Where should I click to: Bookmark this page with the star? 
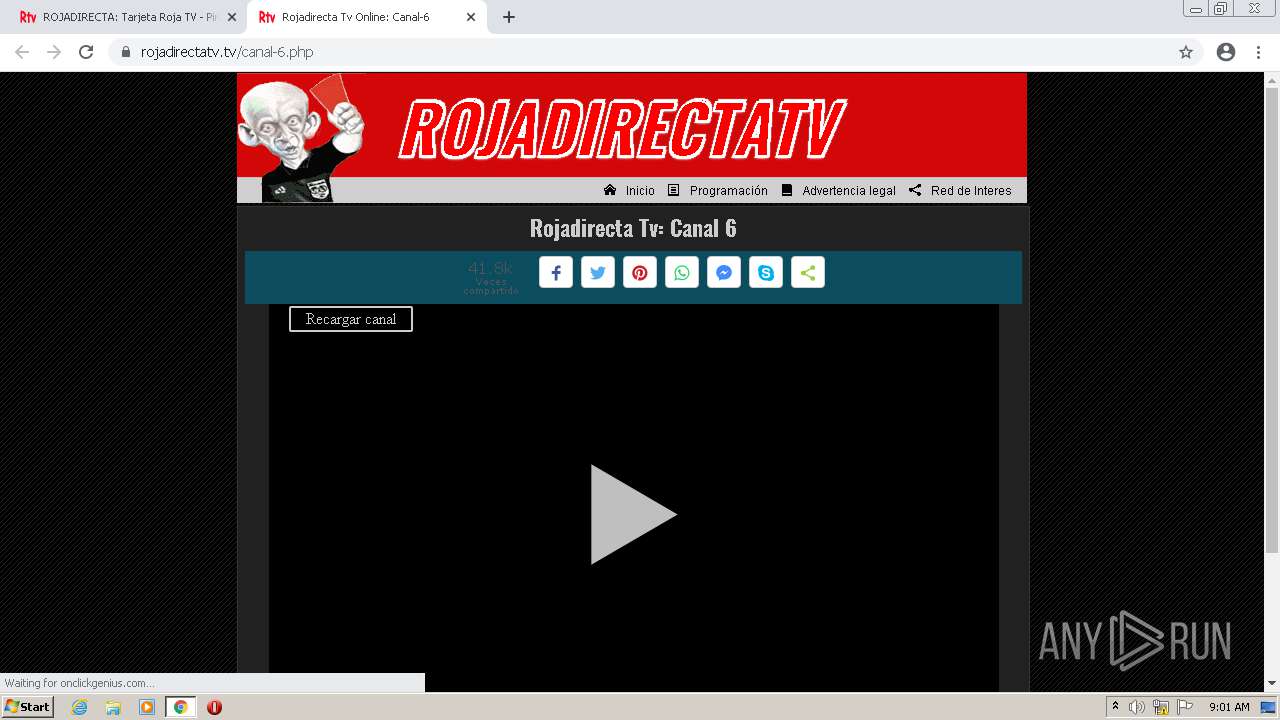click(x=1186, y=52)
